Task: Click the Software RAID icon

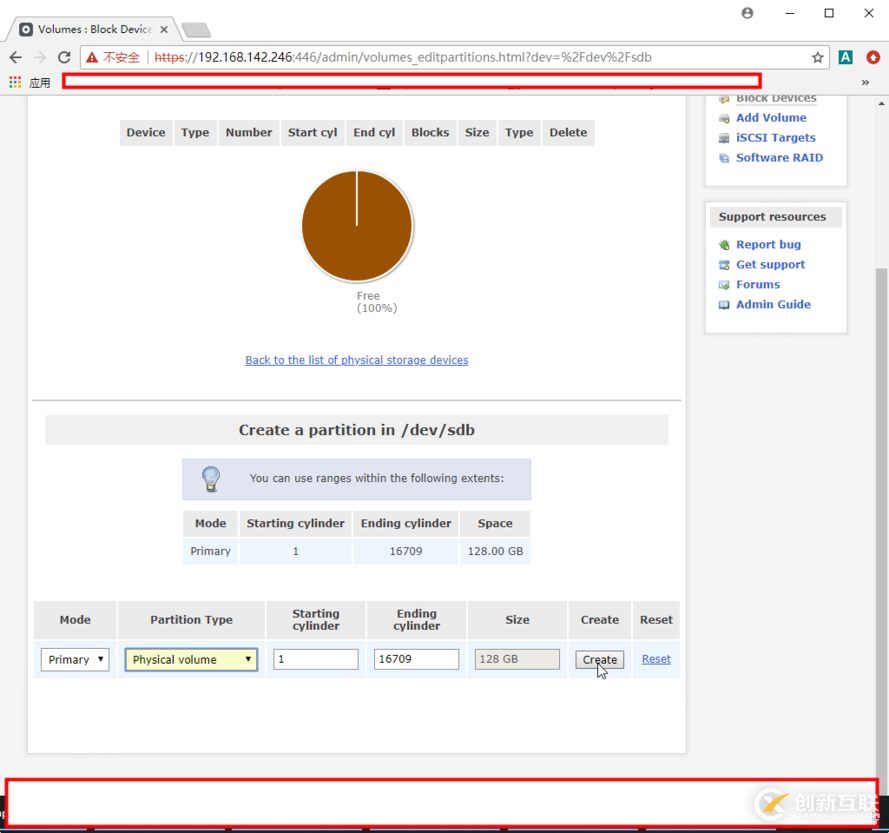Action: [724, 158]
